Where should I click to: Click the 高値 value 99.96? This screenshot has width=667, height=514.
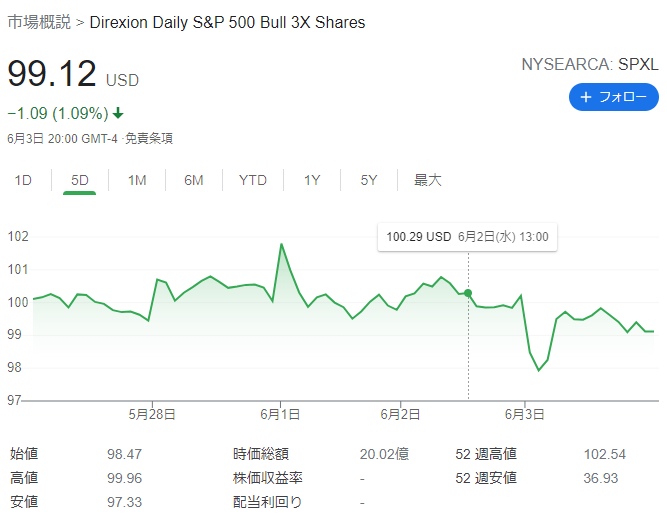[x=124, y=478]
